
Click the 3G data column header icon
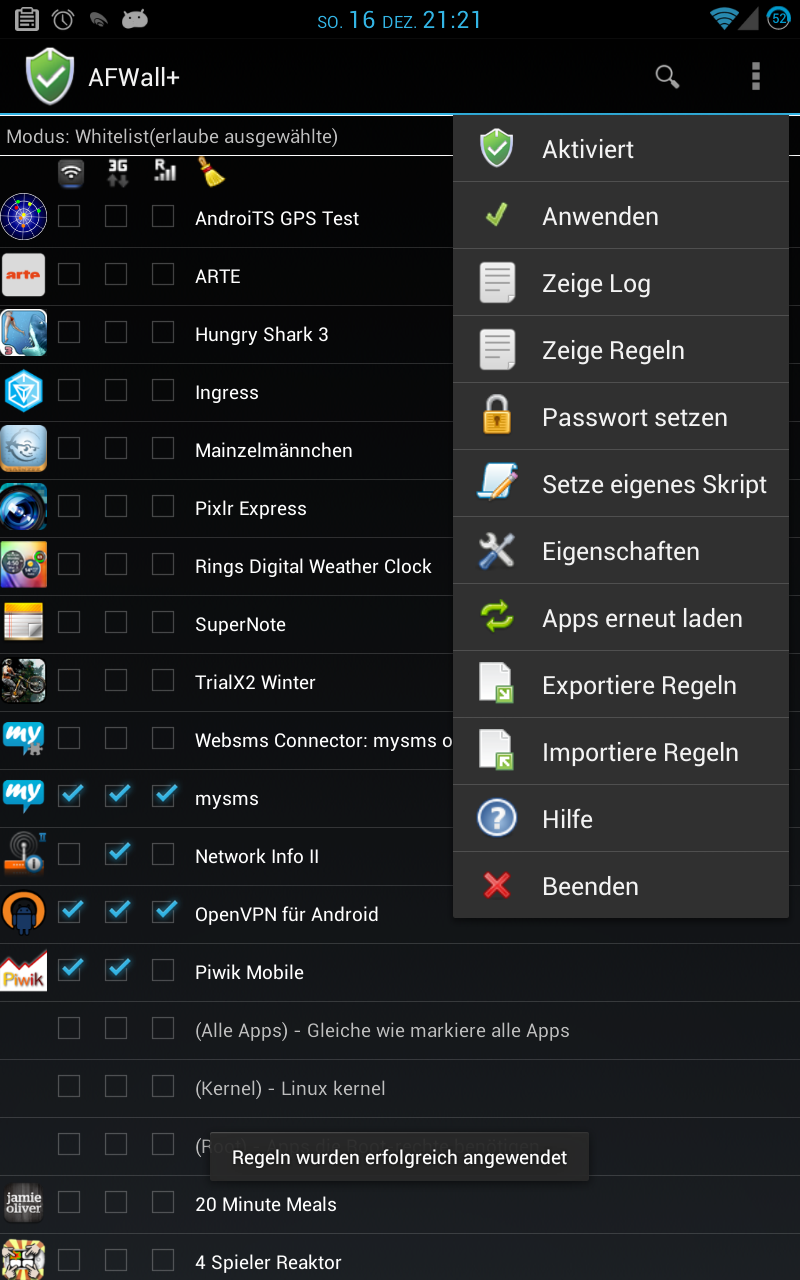point(117,172)
